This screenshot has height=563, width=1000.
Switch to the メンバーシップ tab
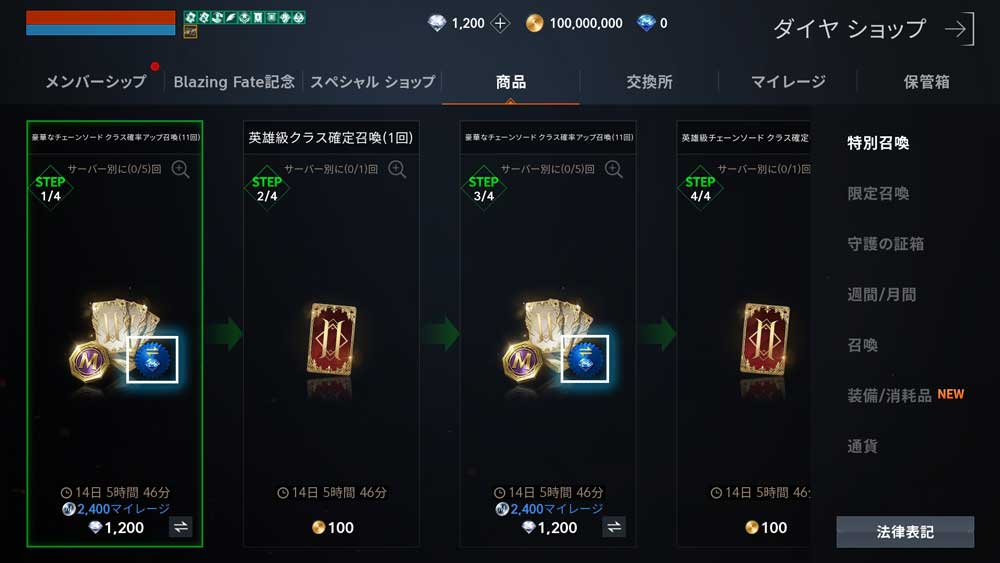(x=96, y=82)
